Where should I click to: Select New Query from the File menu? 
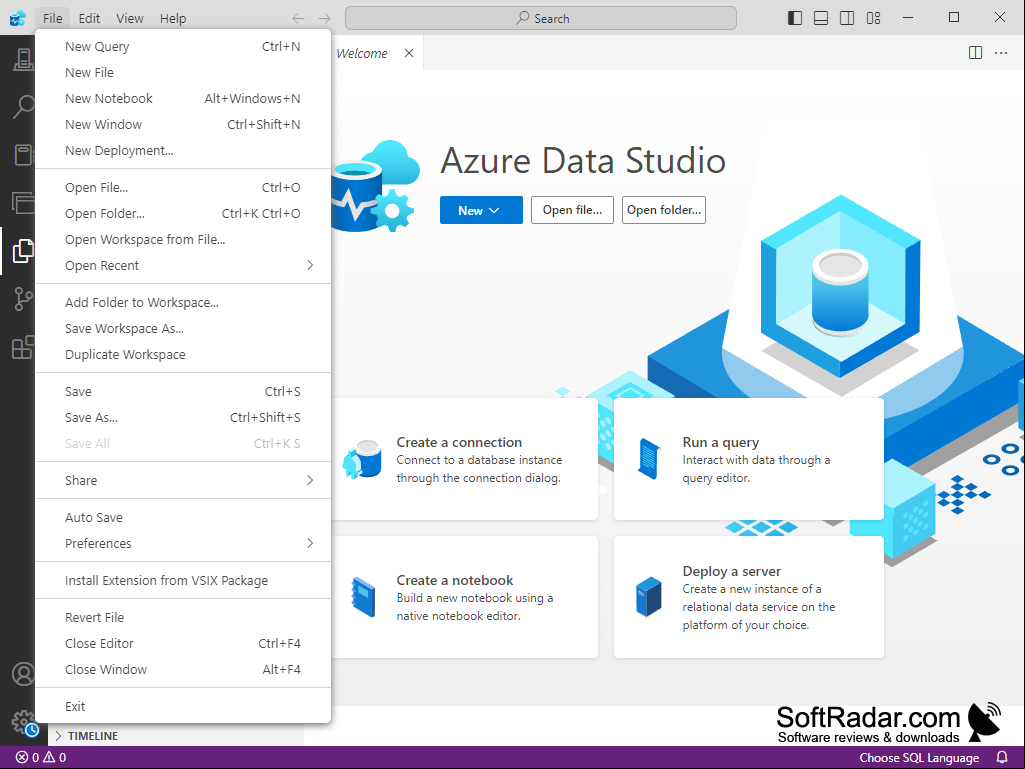[x=183, y=46]
